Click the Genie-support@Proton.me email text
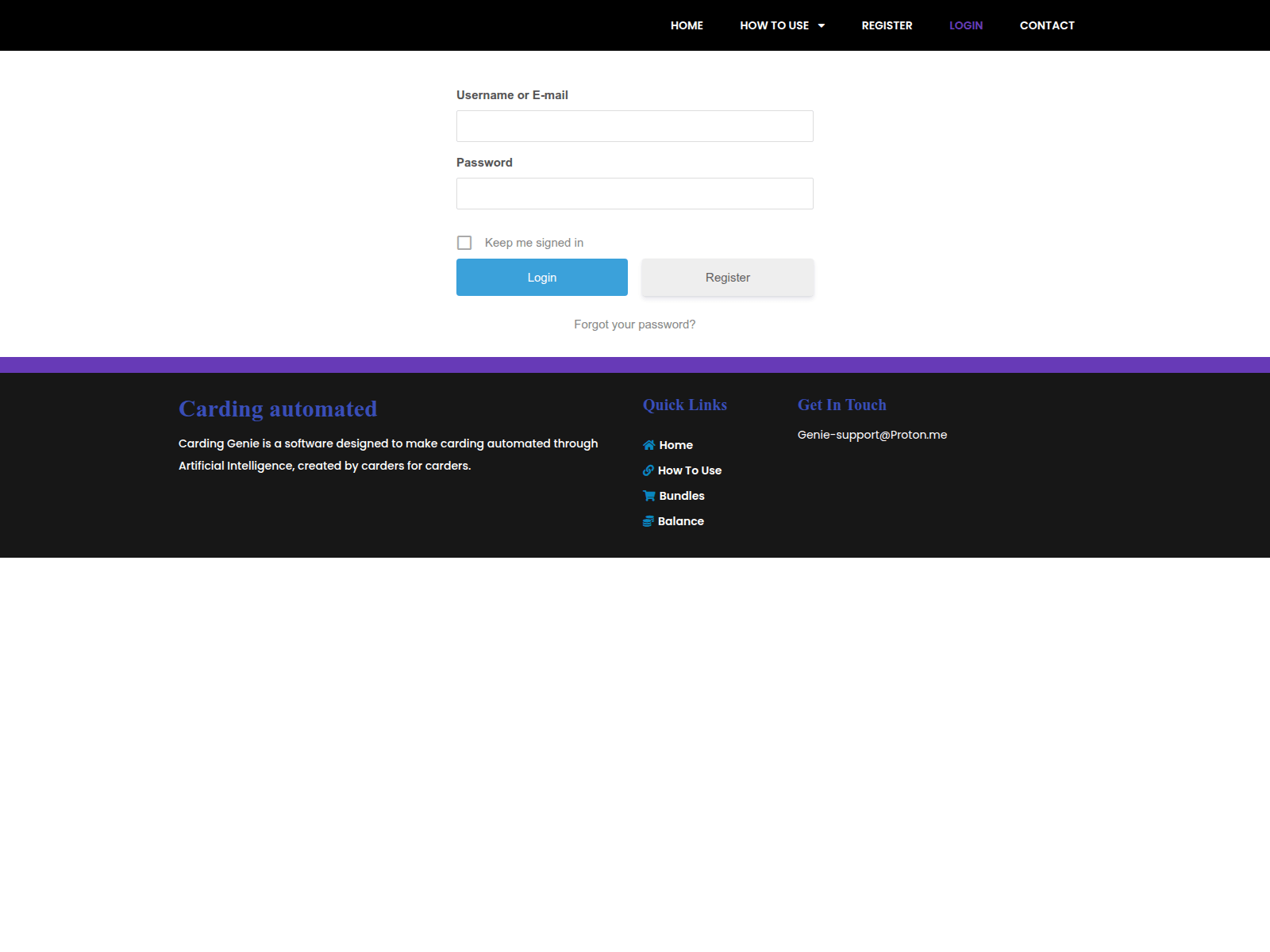This screenshot has width=1270, height=952. tap(872, 435)
